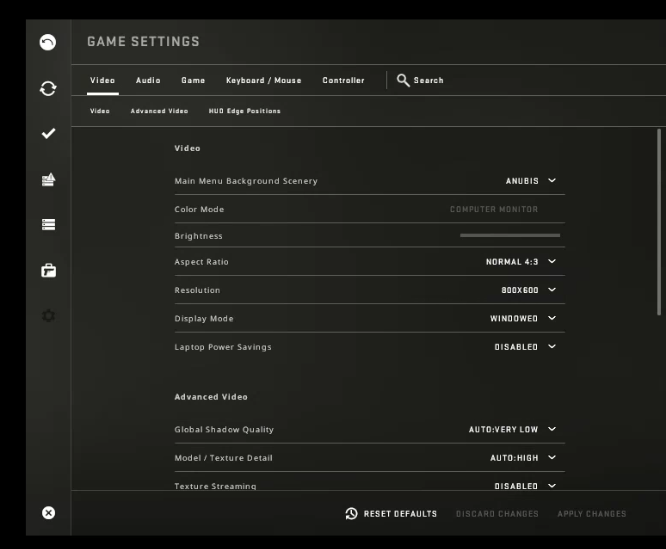Expand the Resolution dropdown chevron

[552, 290]
